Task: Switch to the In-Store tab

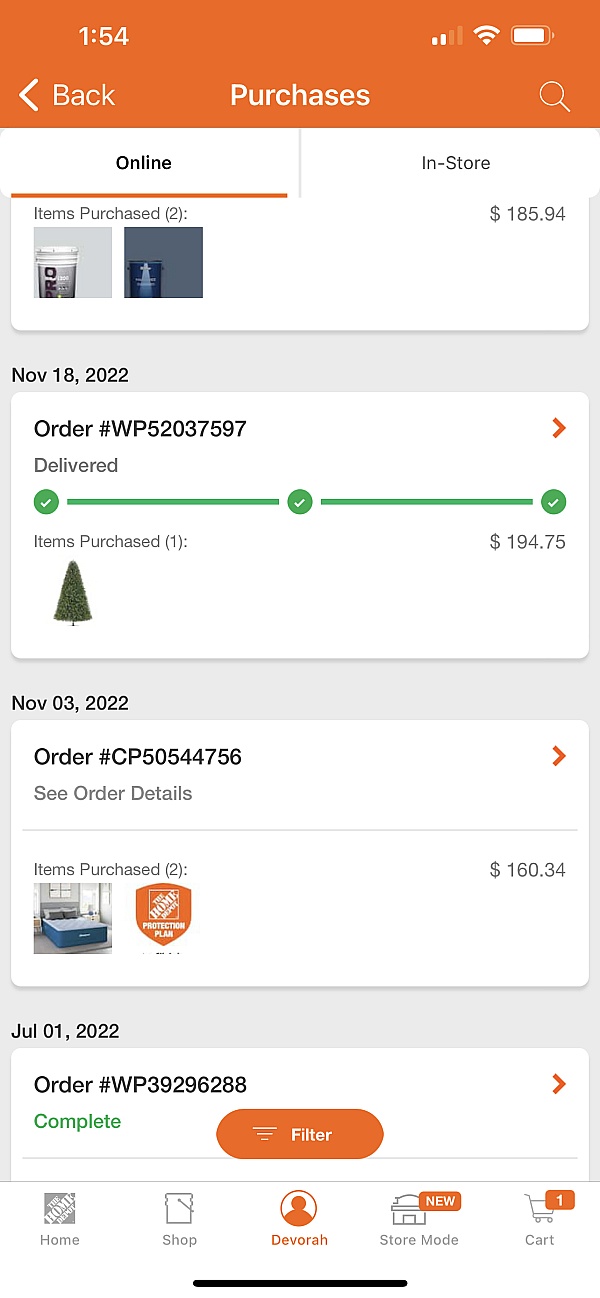Action: [x=456, y=163]
